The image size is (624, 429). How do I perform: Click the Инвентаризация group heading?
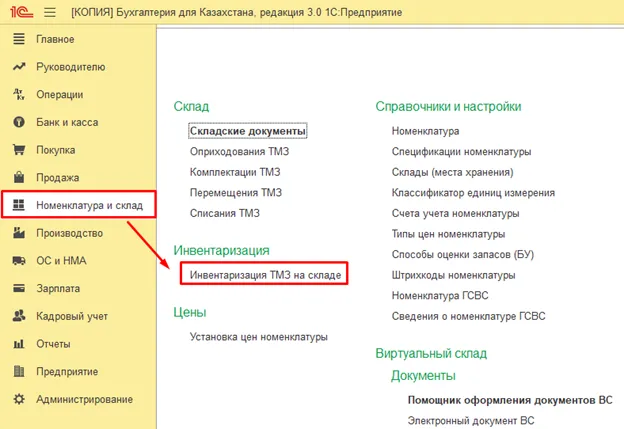[x=222, y=251]
